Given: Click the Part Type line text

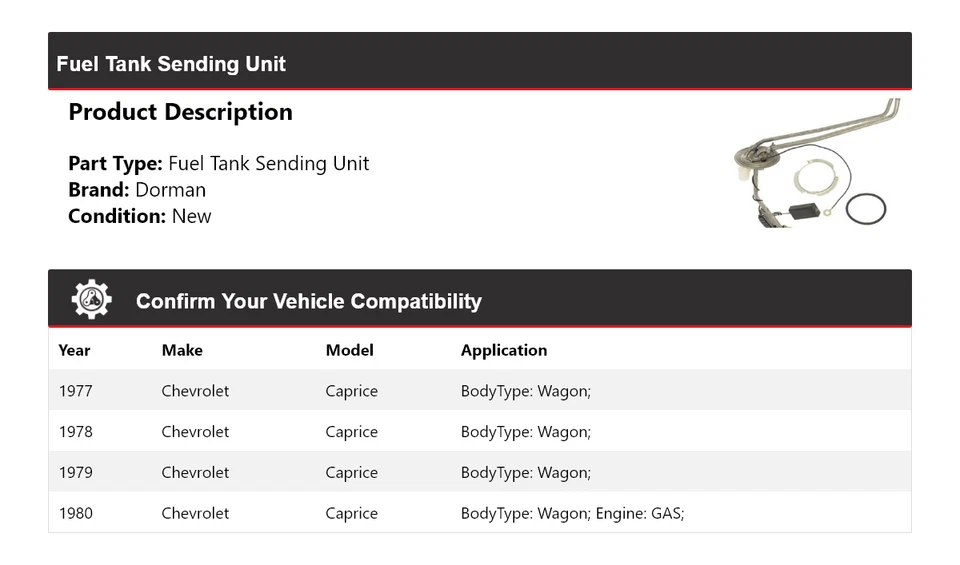Looking at the screenshot, I should pyautogui.click(x=218, y=164).
